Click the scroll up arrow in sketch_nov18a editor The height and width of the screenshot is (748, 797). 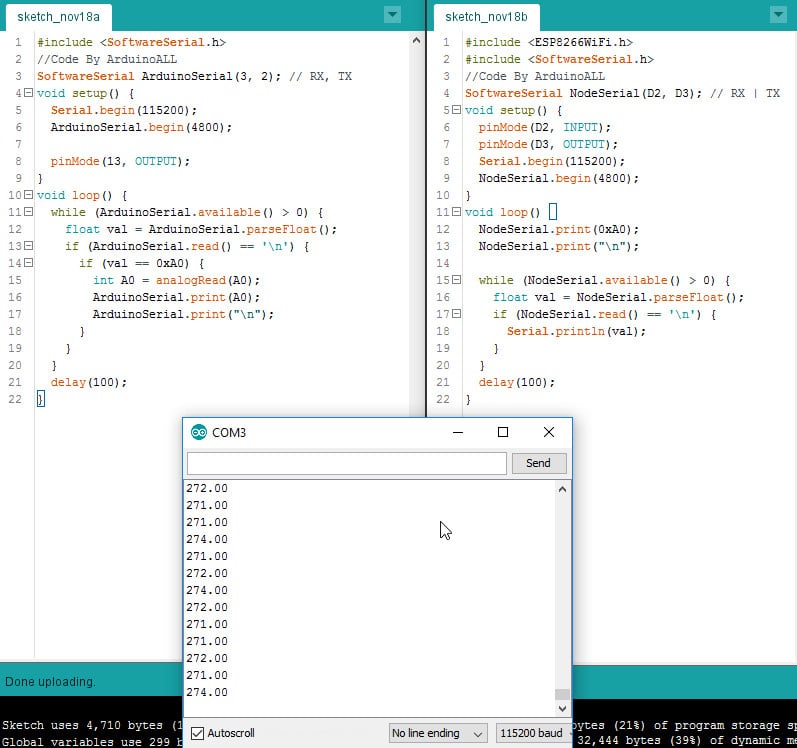point(416,40)
